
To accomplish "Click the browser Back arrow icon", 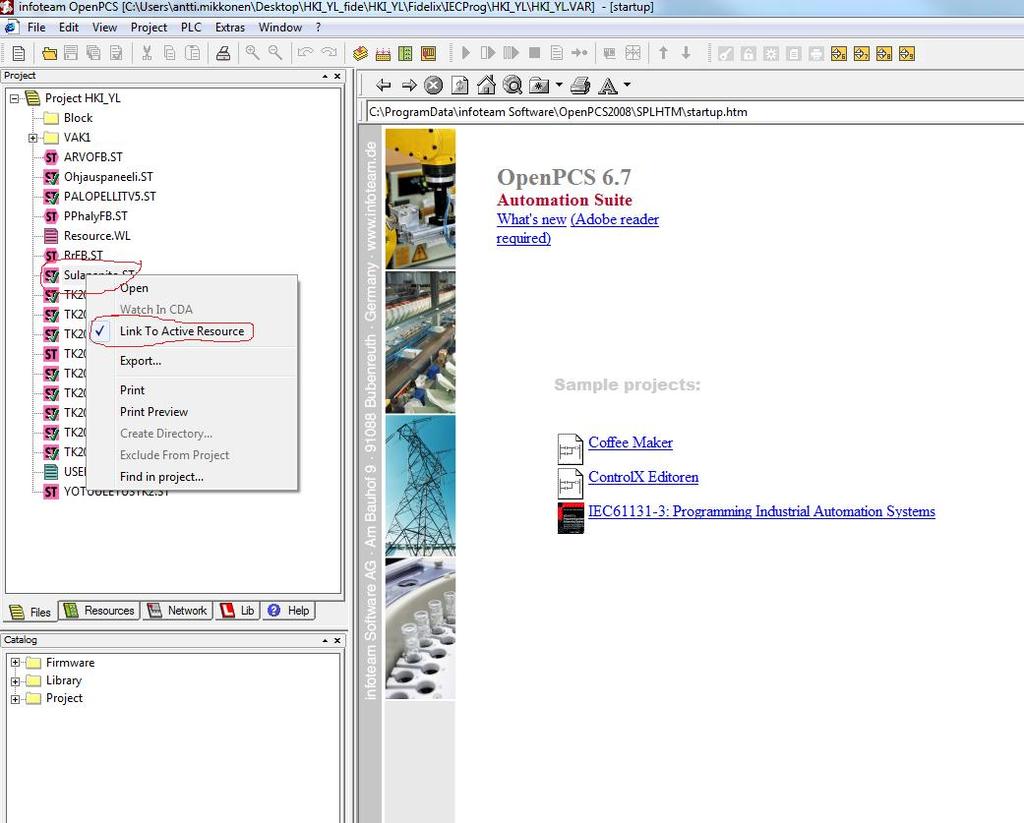I will 383,85.
